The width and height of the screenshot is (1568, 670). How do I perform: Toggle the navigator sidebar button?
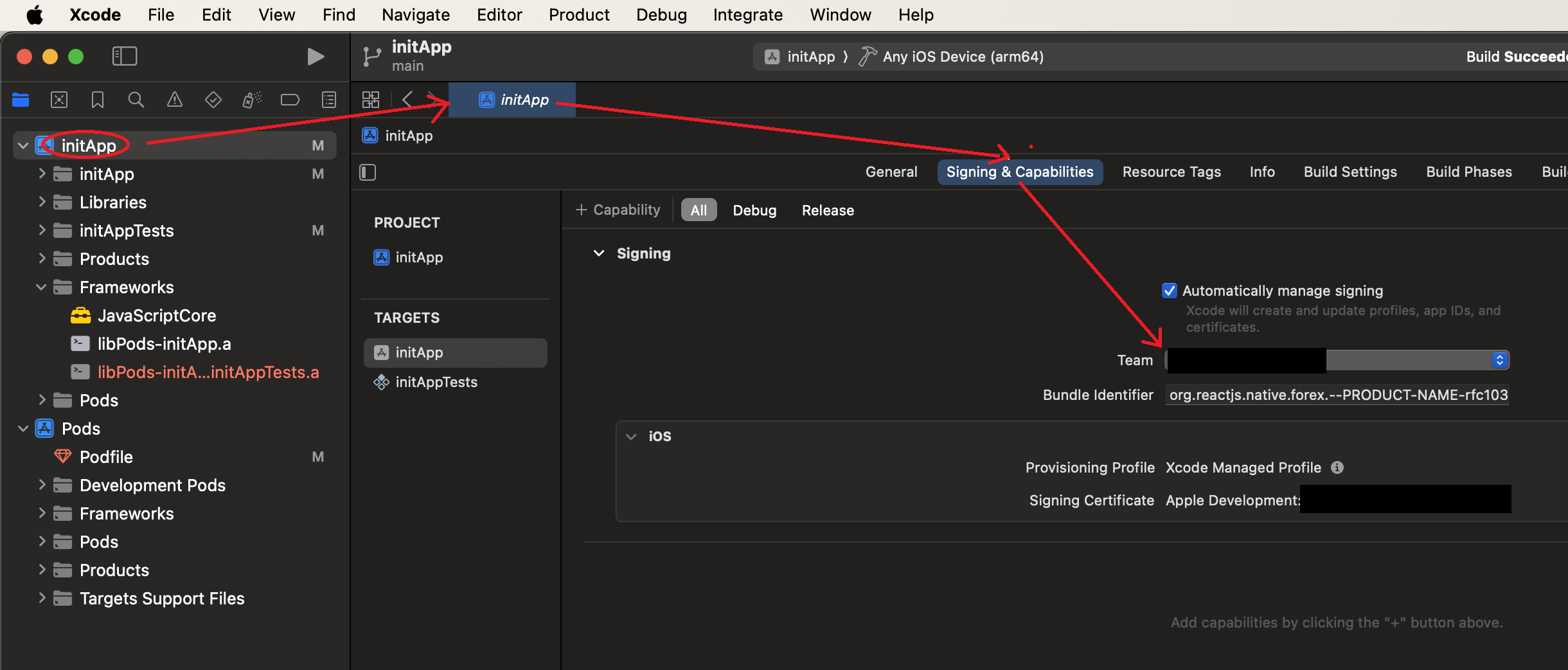[124, 56]
